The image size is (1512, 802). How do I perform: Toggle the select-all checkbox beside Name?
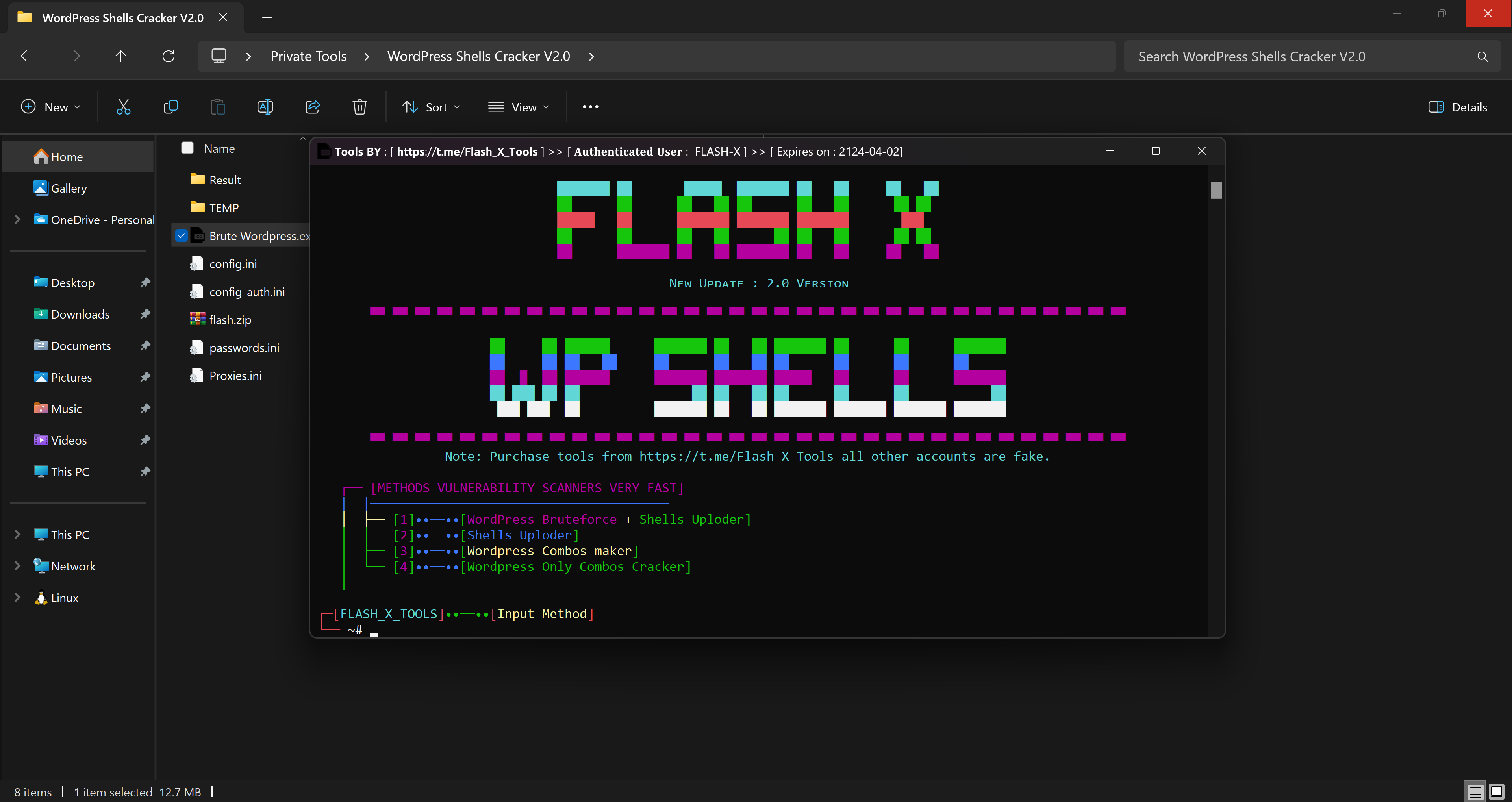(x=188, y=148)
